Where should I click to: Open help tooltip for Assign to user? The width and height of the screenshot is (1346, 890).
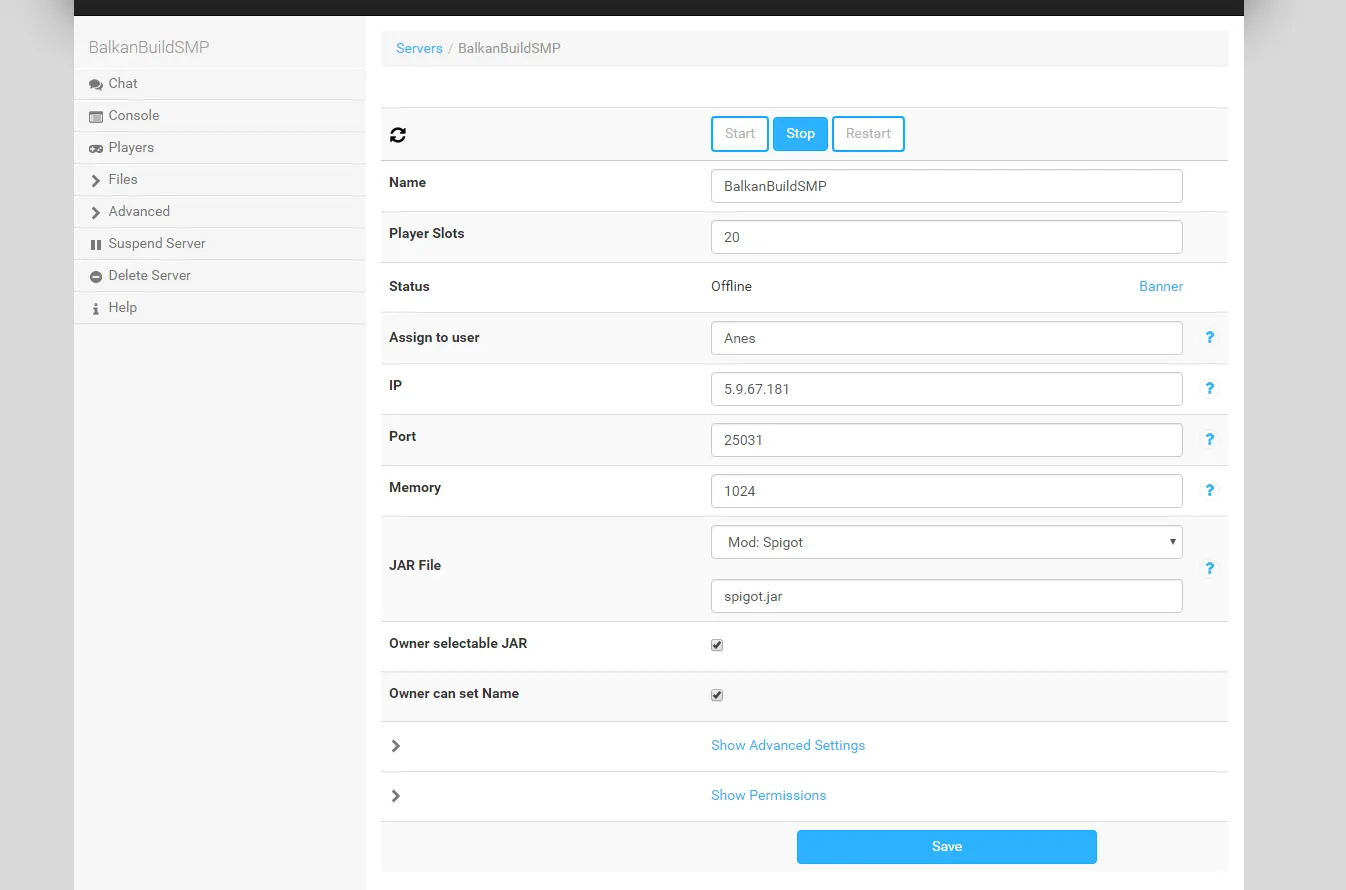click(x=1209, y=337)
